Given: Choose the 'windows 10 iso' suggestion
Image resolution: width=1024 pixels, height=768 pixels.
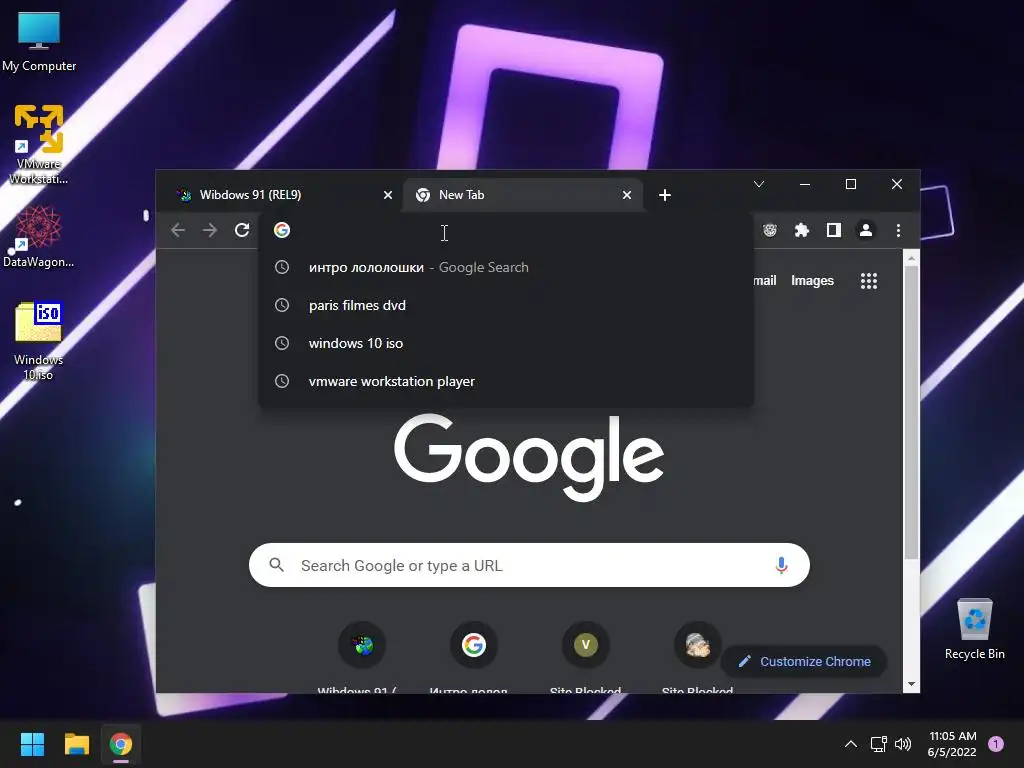Looking at the screenshot, I should pyautogui.click(x=506, y=343).
